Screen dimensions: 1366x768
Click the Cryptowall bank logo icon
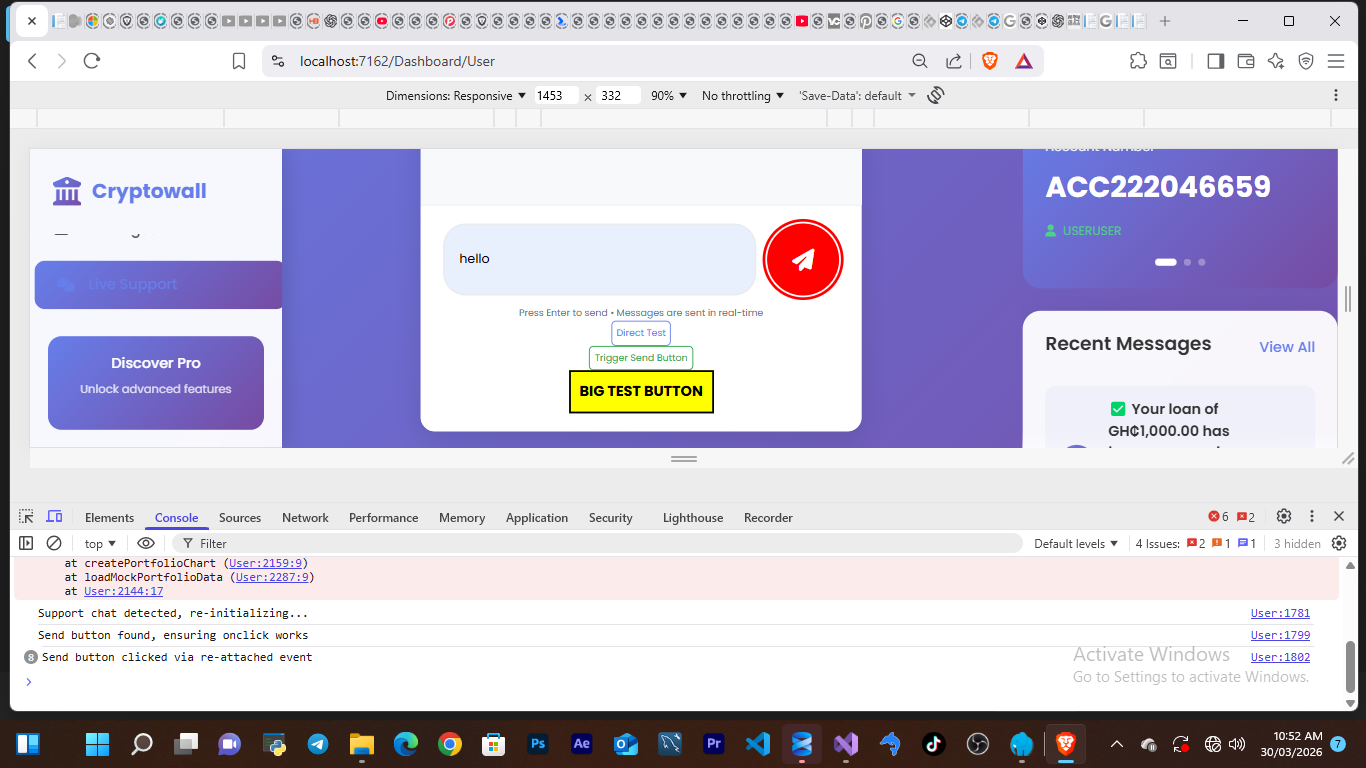pyautogui.click(x=67, y=191)
